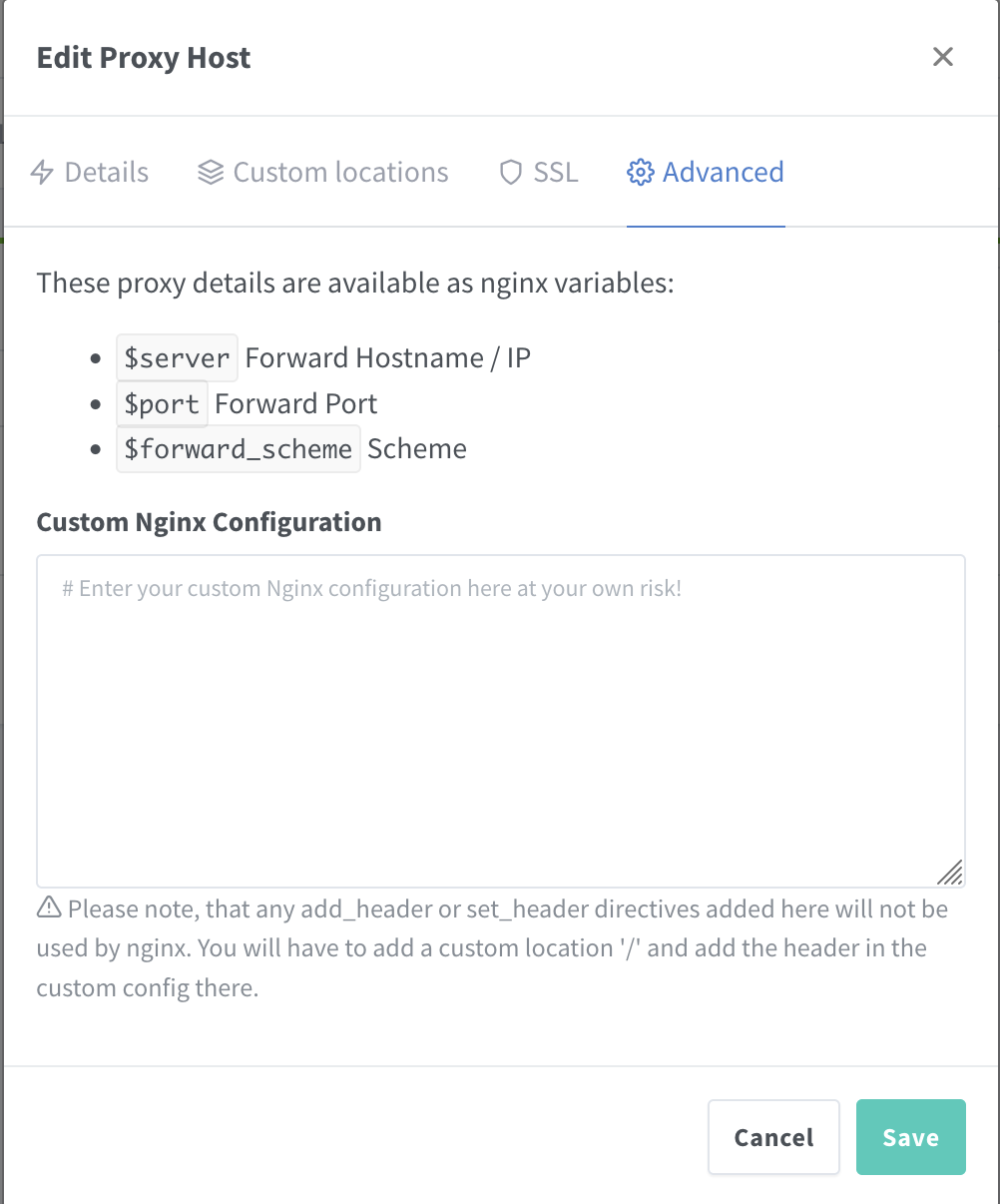Screen dimensions: 1000x1204
Task: Close the Edit Proxy Host dialog
Action: [x=942, y=57]
